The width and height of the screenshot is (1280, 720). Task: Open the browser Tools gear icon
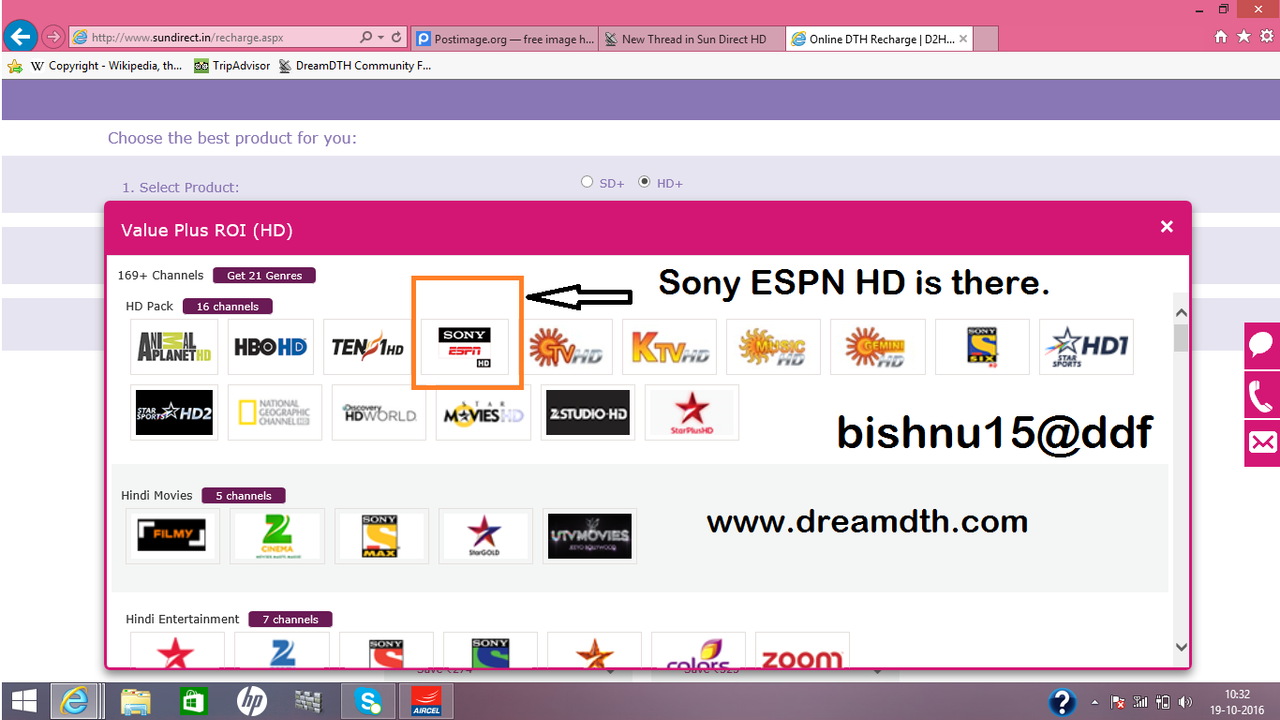tap(1266, 36)
